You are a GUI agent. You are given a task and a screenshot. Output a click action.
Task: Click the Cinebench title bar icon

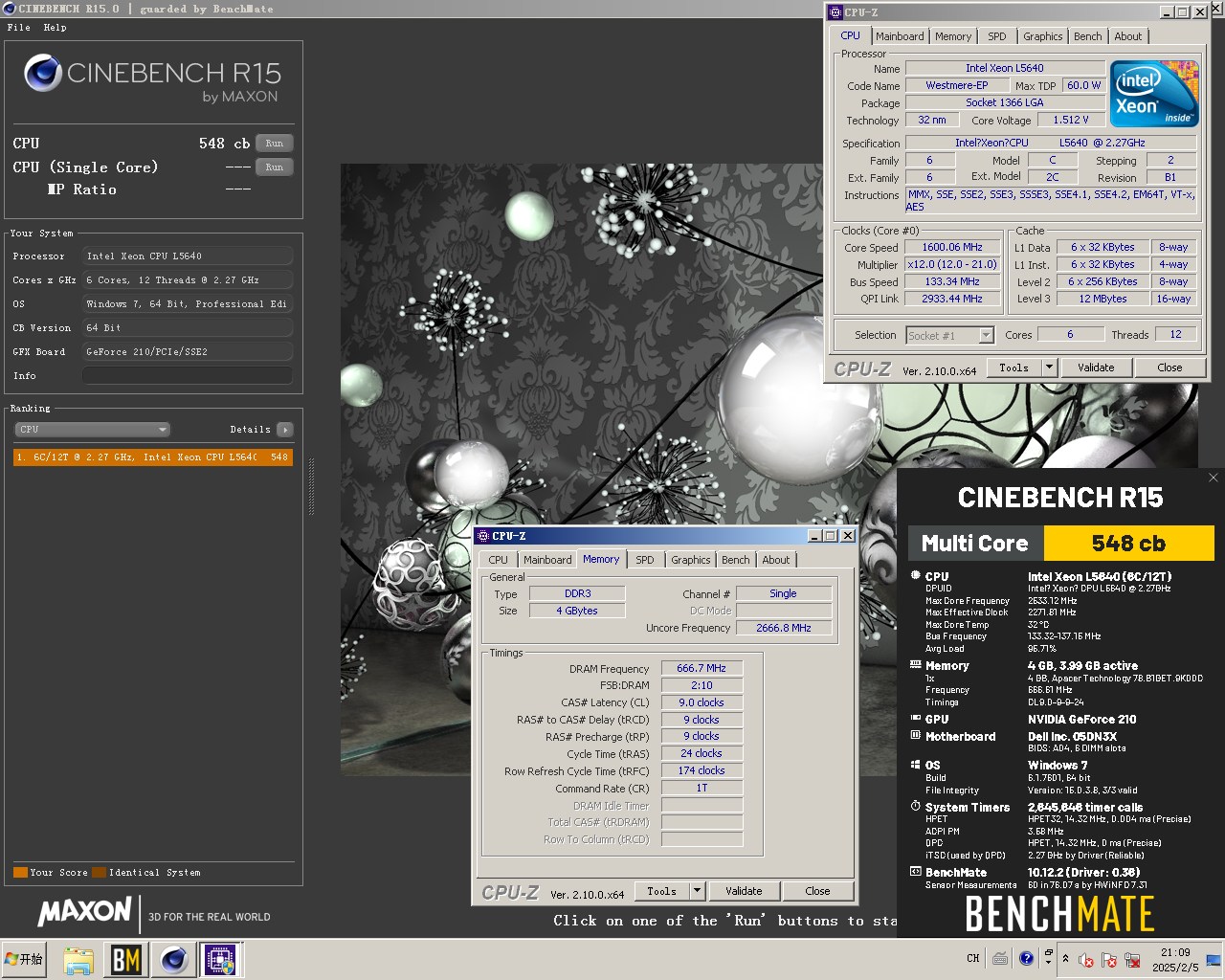[10, 9]
